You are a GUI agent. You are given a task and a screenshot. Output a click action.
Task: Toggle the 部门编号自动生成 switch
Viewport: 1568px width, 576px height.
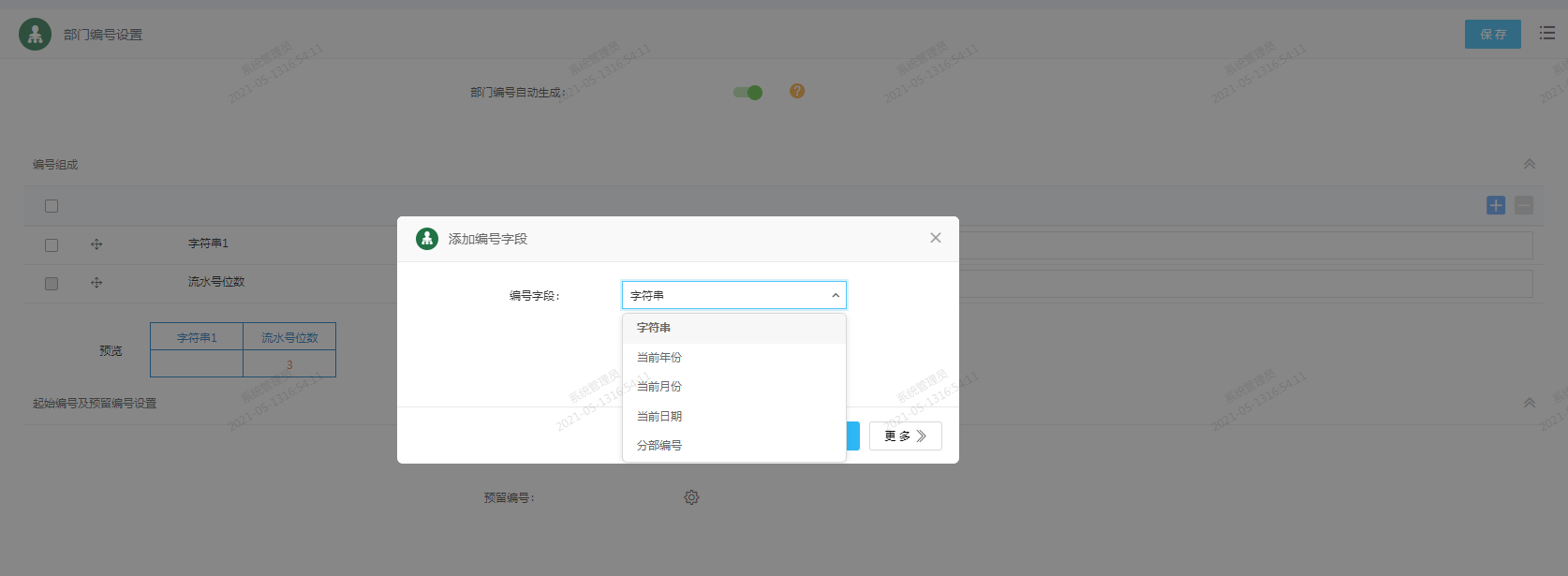tap(747, 92)
